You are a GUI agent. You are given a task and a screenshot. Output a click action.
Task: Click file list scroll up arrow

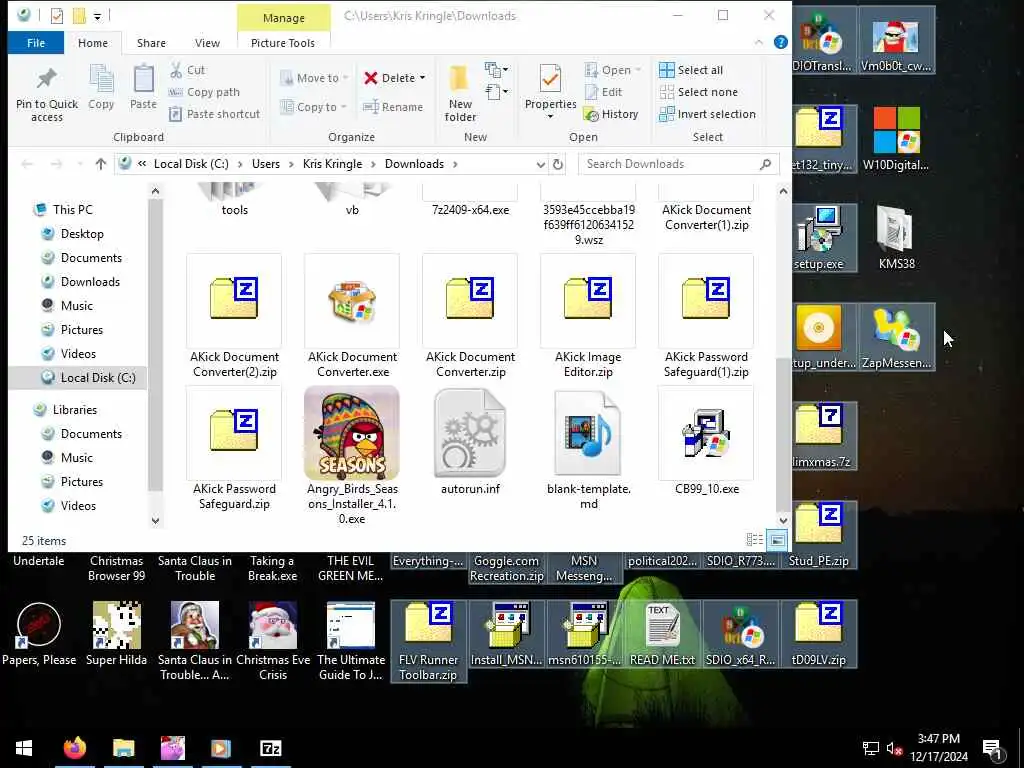coord(783,191)
